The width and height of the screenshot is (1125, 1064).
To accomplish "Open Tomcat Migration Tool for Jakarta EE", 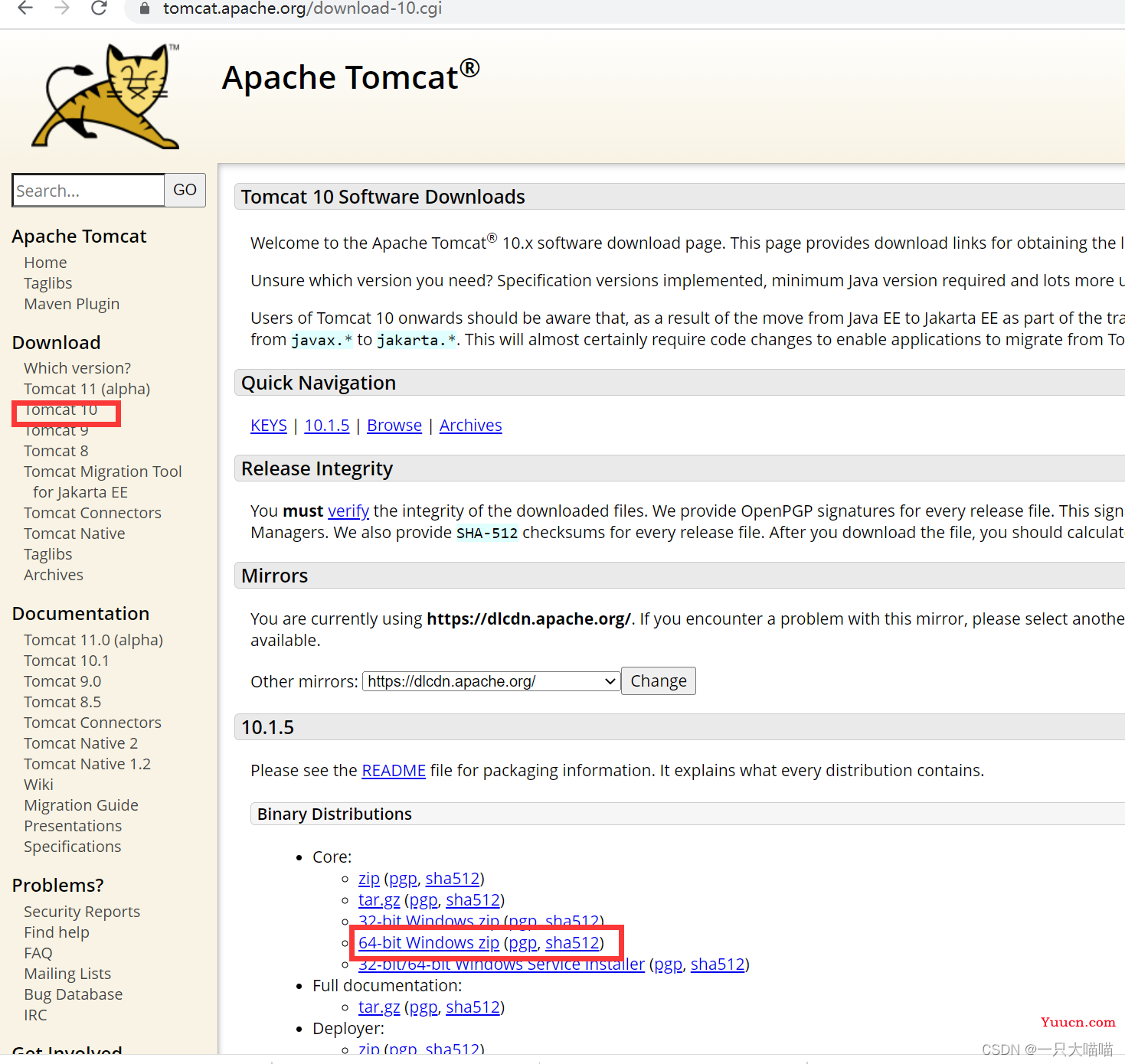I will point(103,481).
